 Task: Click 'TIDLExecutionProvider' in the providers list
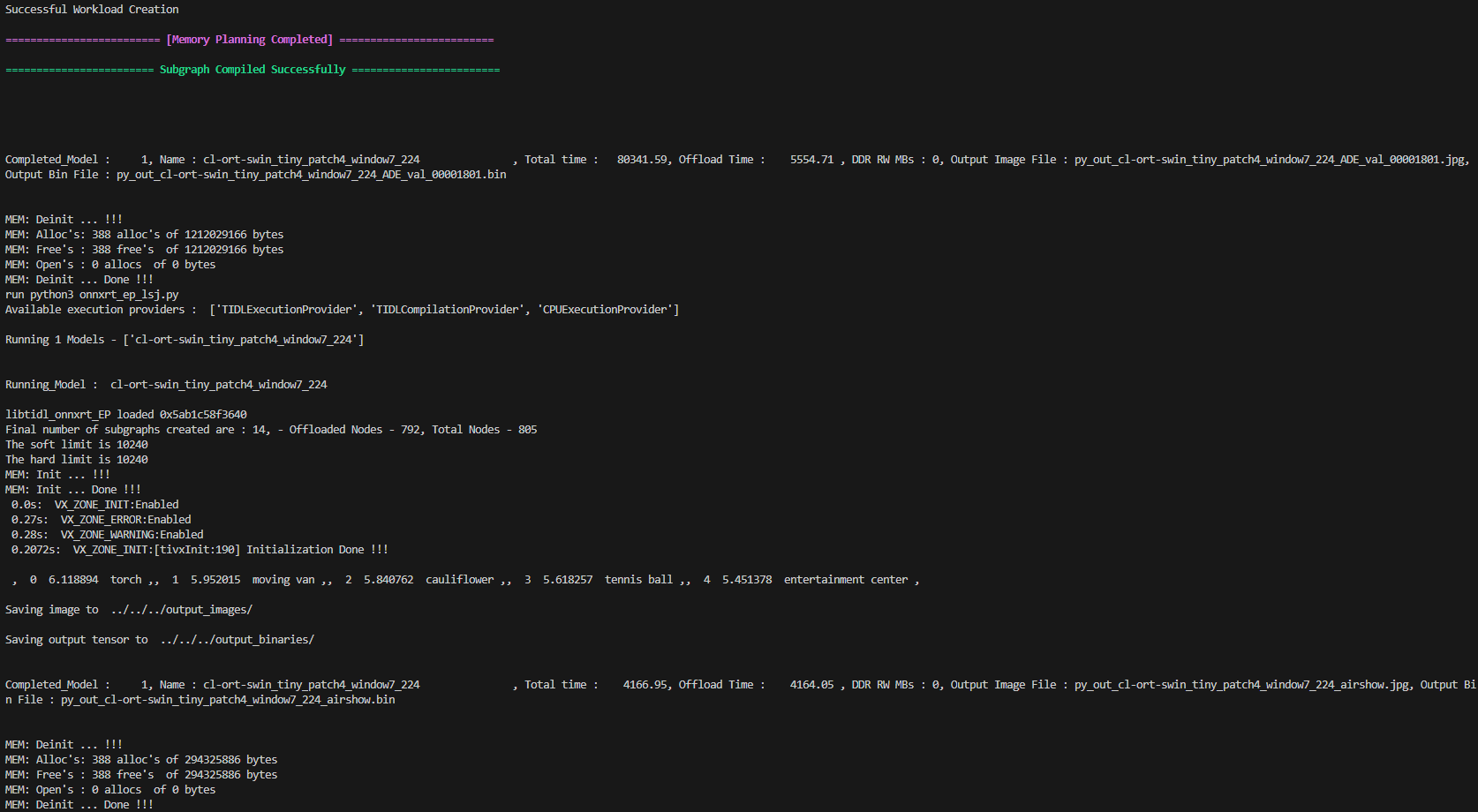(286, 310)
